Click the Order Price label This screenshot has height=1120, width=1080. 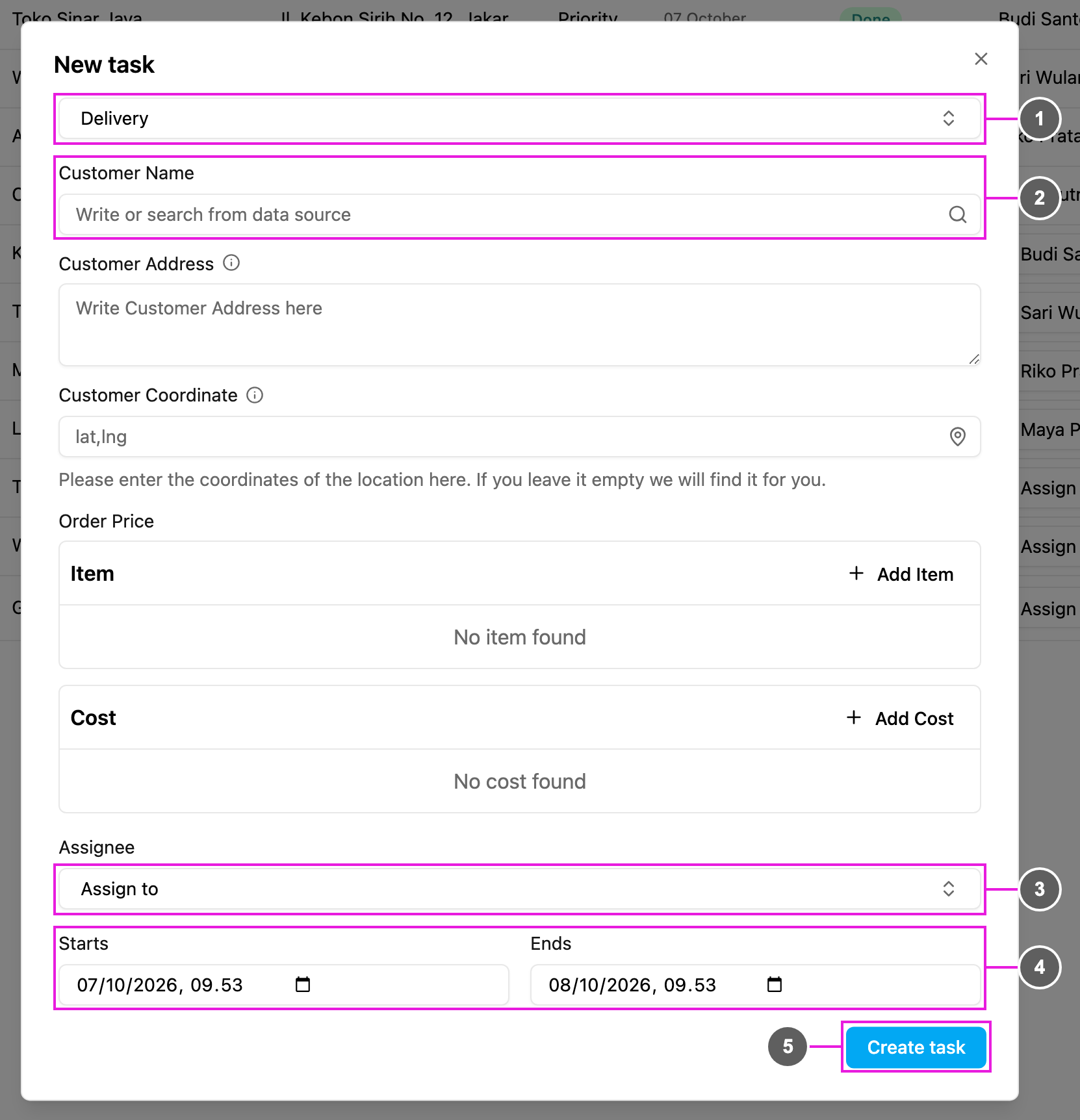pyautogui.click(x=107, y=521)
